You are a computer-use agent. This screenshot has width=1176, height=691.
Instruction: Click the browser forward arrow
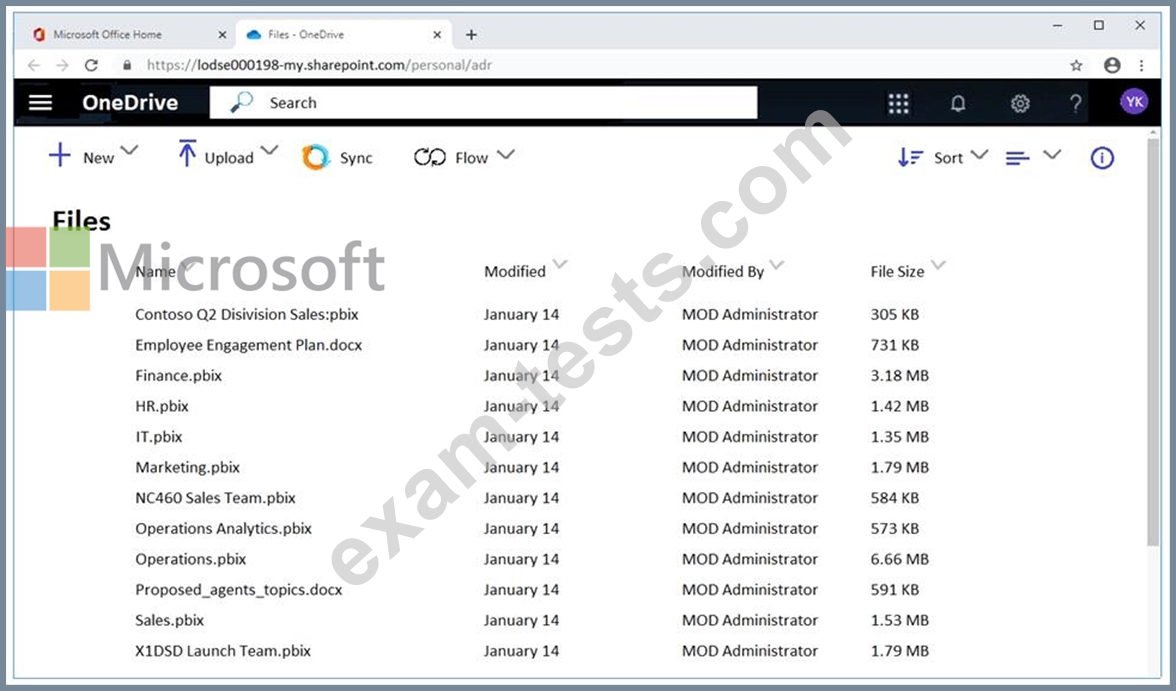tap(62, 65)
